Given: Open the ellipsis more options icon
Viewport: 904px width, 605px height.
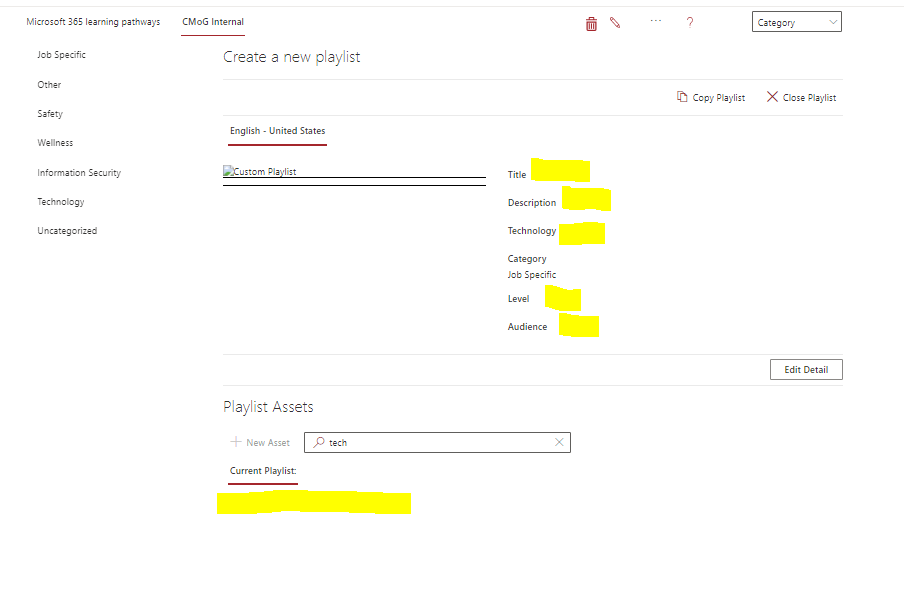Looking at the screenshot, I should pos(655,22).
